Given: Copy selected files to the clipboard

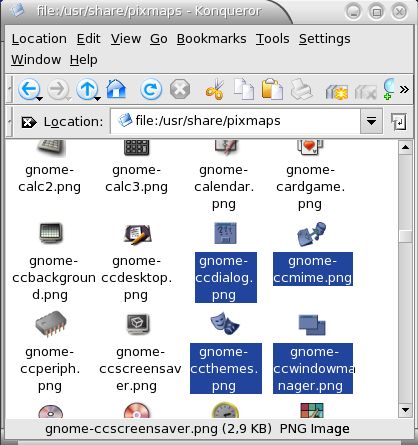Looking at the screenshot, I should coord(244,89).
